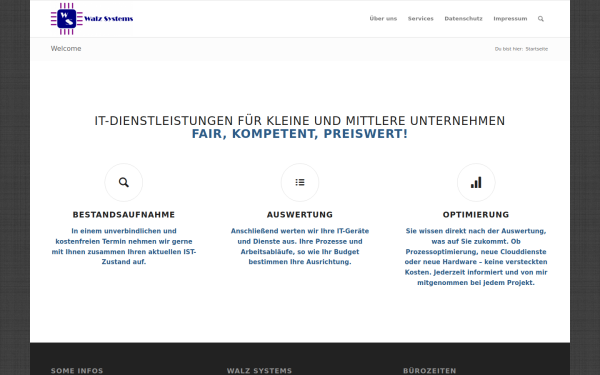
Task: Click the SOME INFOS footer heading
Action: tap(77, 371)
